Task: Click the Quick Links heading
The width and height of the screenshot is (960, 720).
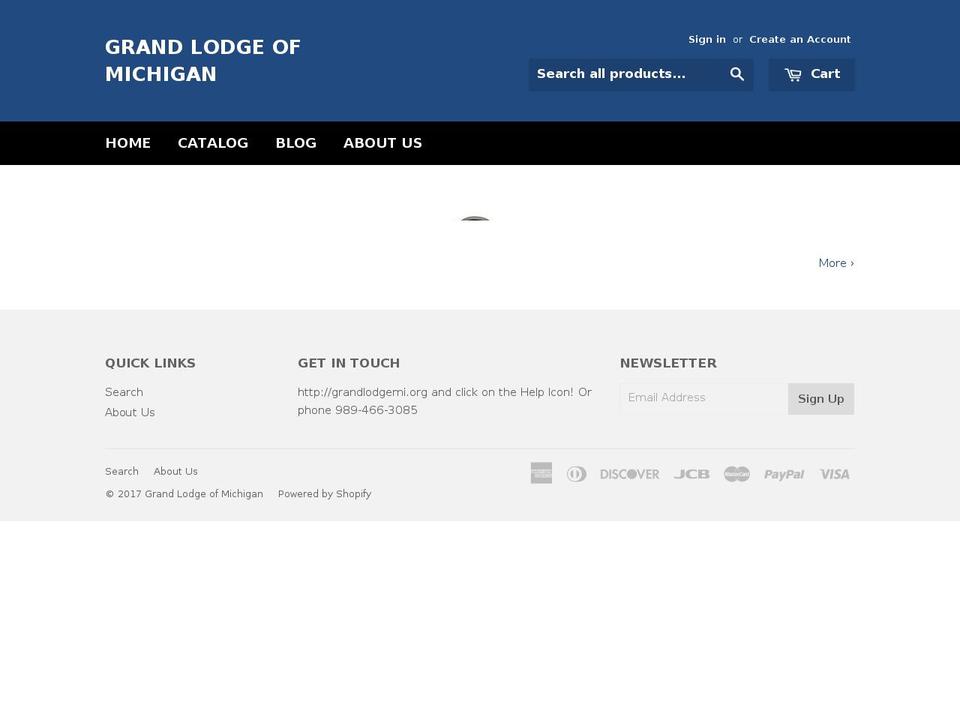Action: point(151,363)
